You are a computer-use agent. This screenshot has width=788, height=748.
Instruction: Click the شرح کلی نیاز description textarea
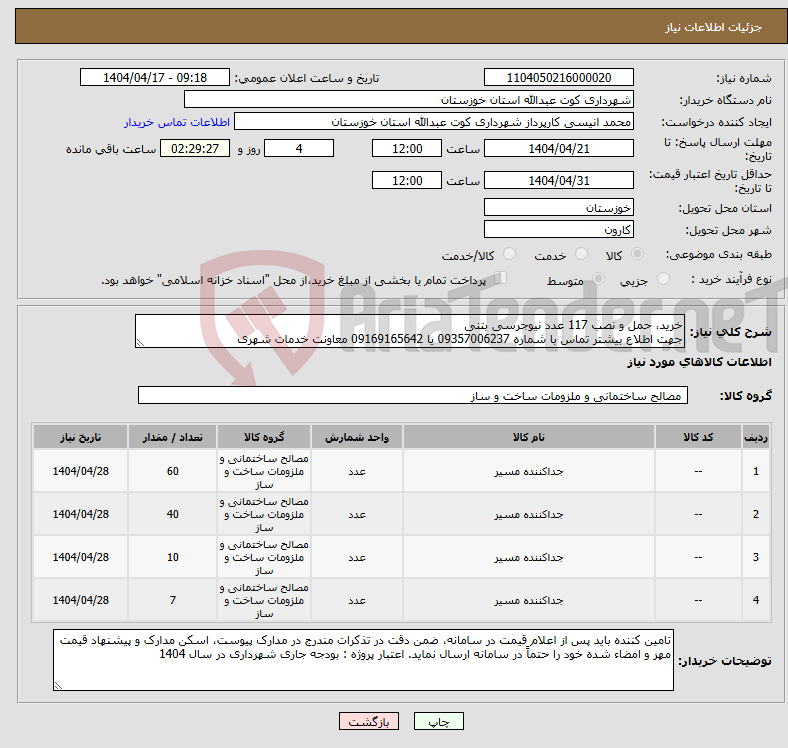(410, 331)
